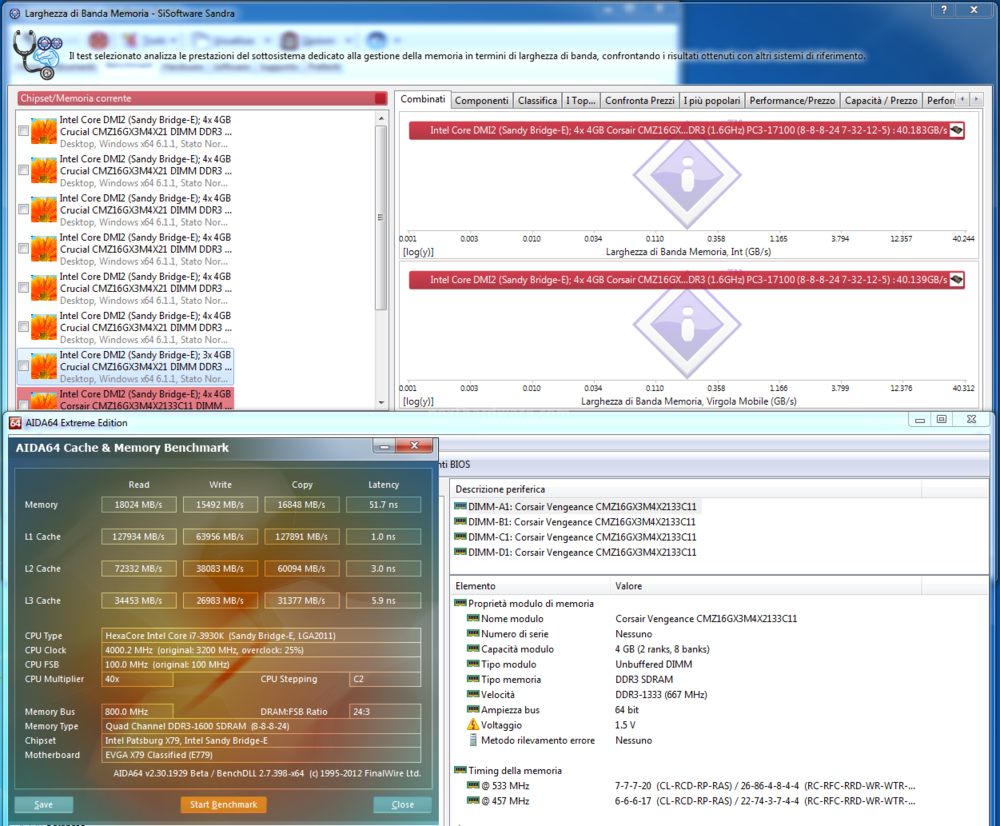Image resolution: width=1000 pixels, height=826 pixels.
Task: Click the left tab-scroll arrow in Sandra
Action: click(x=962, y=99)
